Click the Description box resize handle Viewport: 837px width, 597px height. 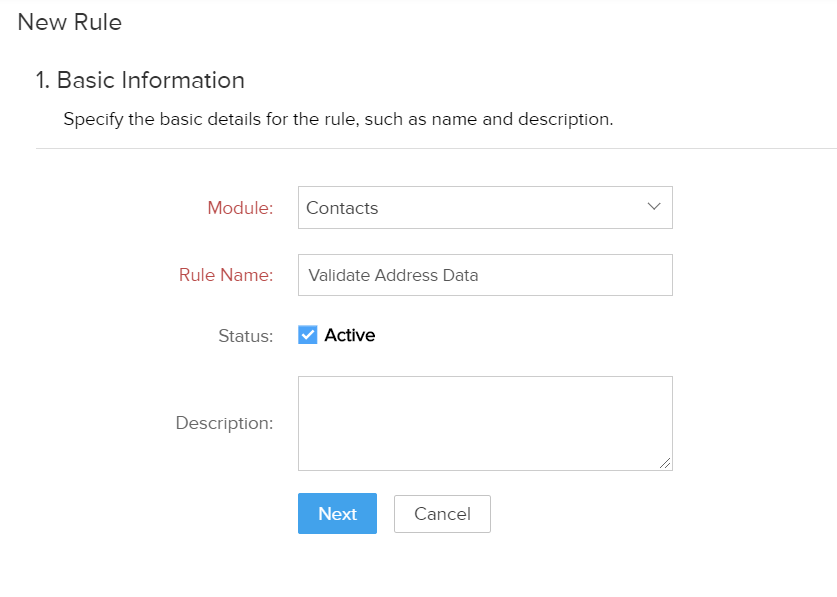pyautogui.click(x=665, y=464)
